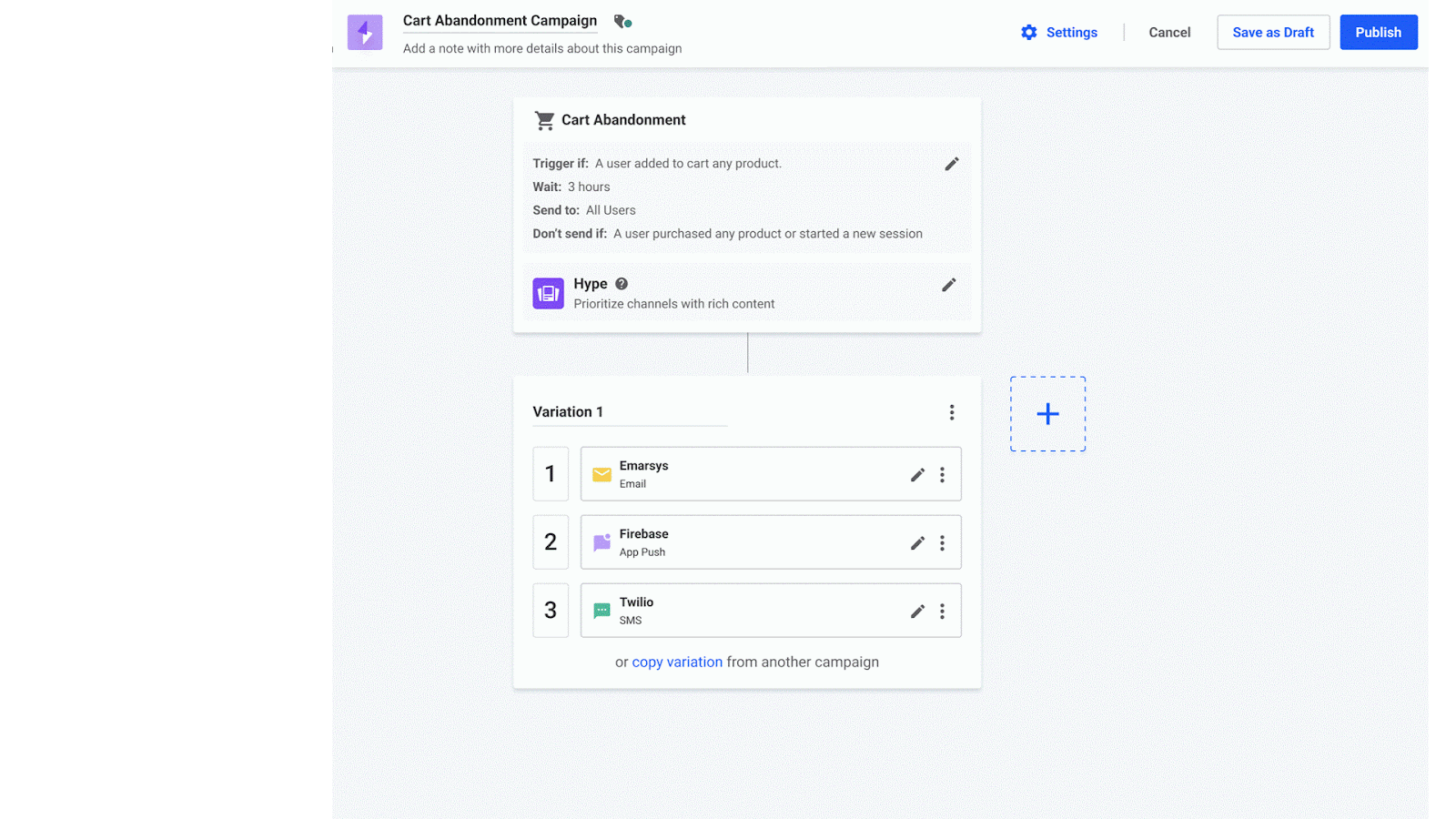
Task: Edit the Twilio SMS channel pencil
Action: point(917,612)
